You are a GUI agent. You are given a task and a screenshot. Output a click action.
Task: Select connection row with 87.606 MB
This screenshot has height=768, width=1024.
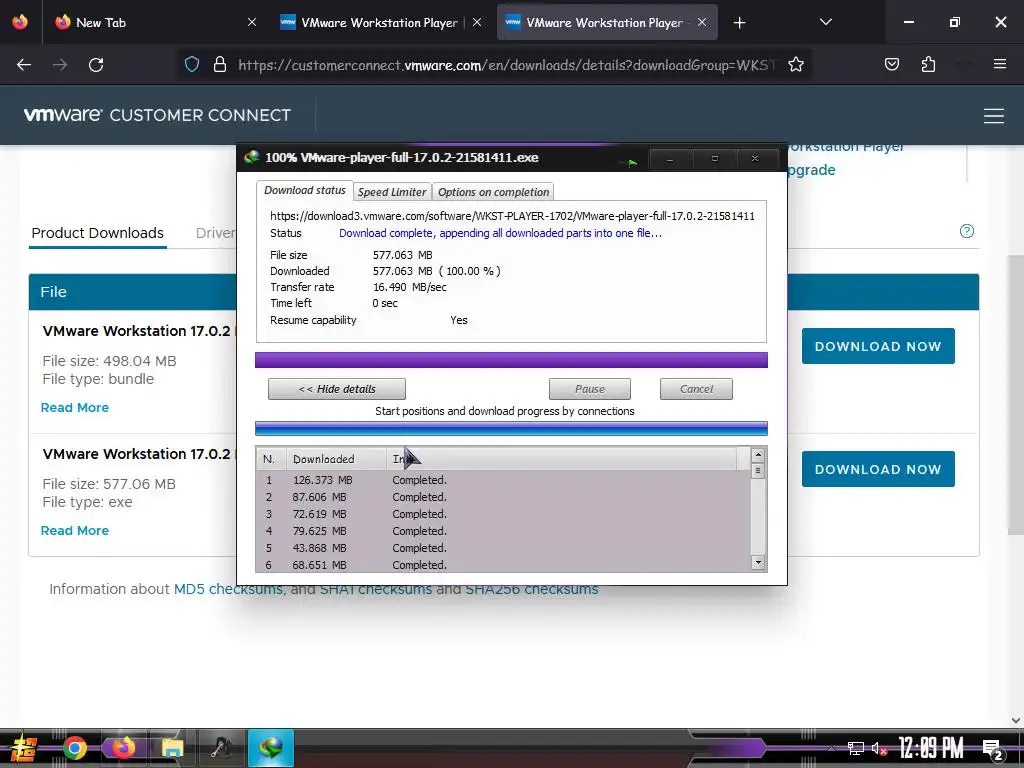[503, 497]
